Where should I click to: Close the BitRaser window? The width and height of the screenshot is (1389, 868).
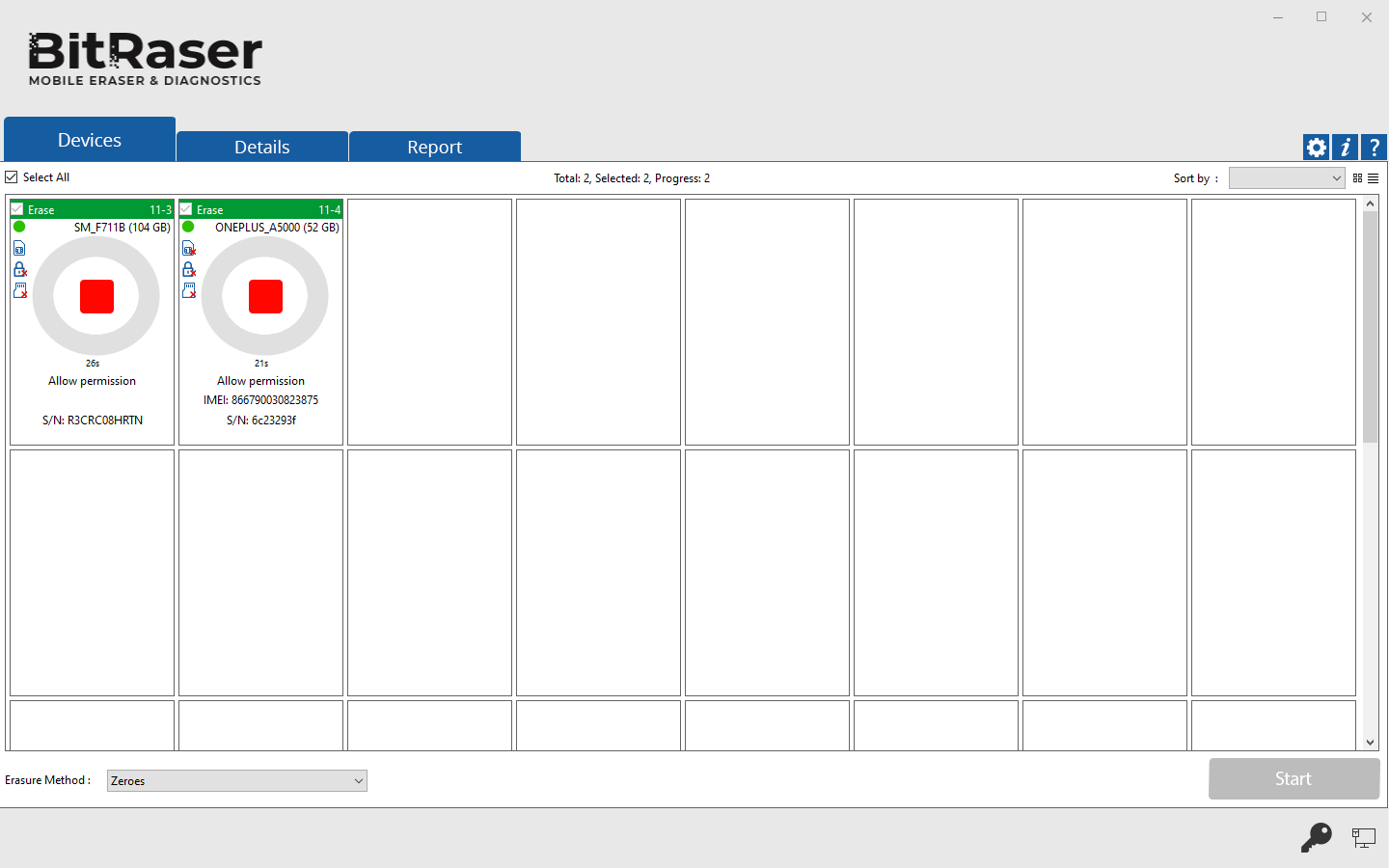pyautogui.click(x=1367, y=17)
